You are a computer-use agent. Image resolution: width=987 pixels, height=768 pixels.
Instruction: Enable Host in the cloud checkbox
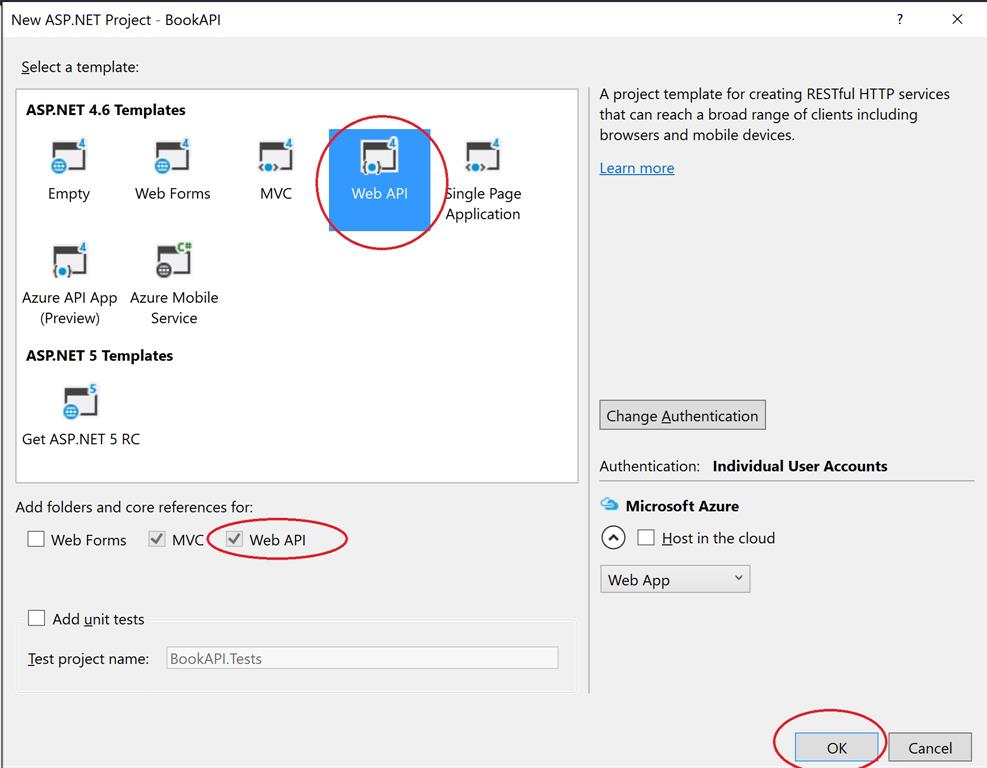646,538
